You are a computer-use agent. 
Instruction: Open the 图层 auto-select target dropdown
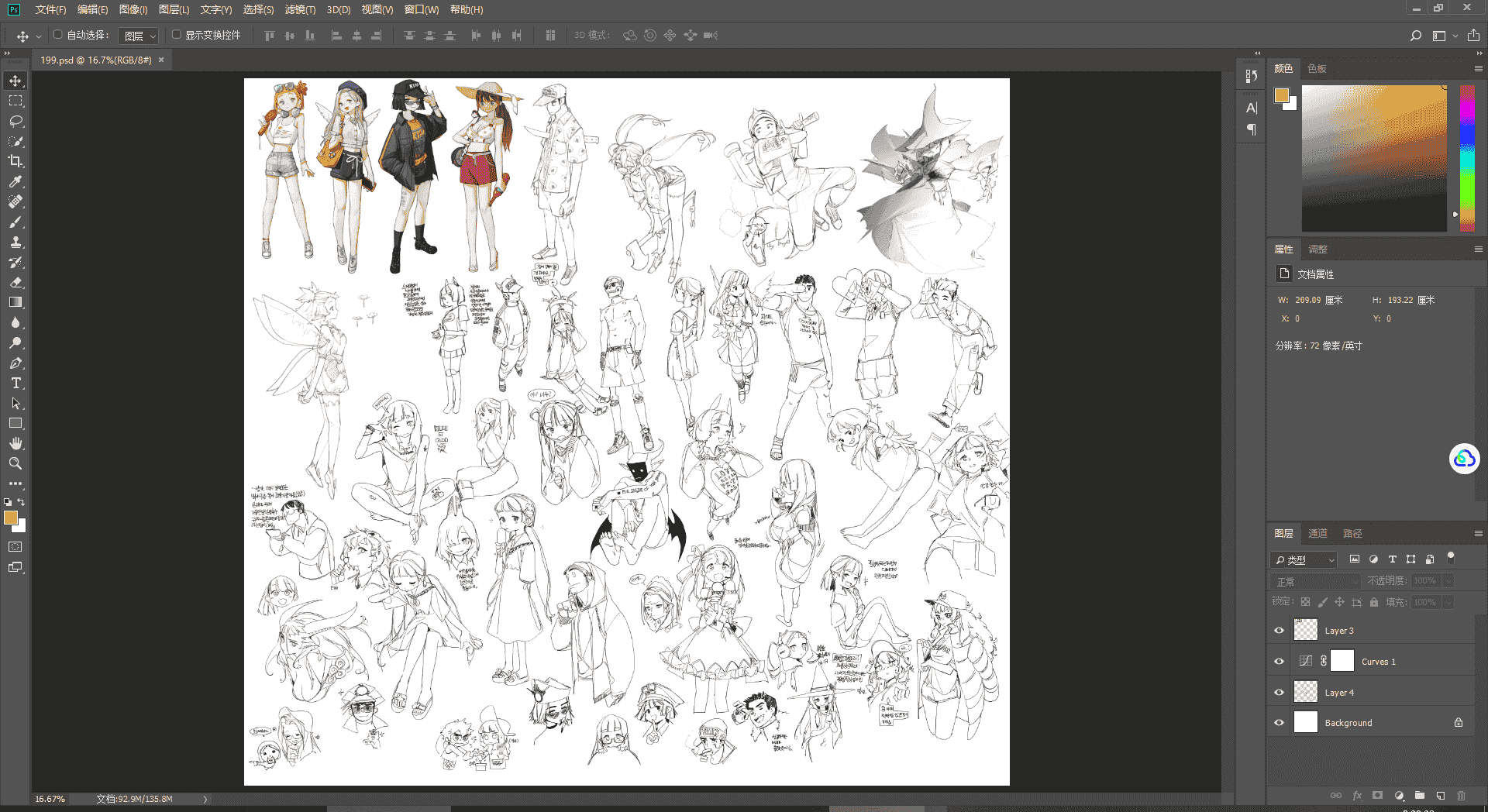coord(139,36)
